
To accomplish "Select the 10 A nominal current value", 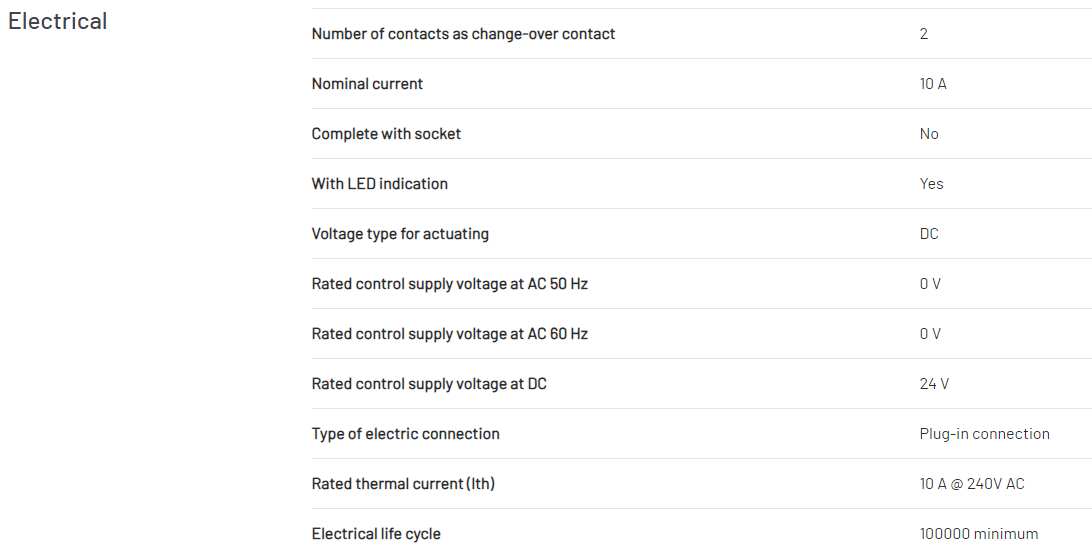I will [933, 84].
